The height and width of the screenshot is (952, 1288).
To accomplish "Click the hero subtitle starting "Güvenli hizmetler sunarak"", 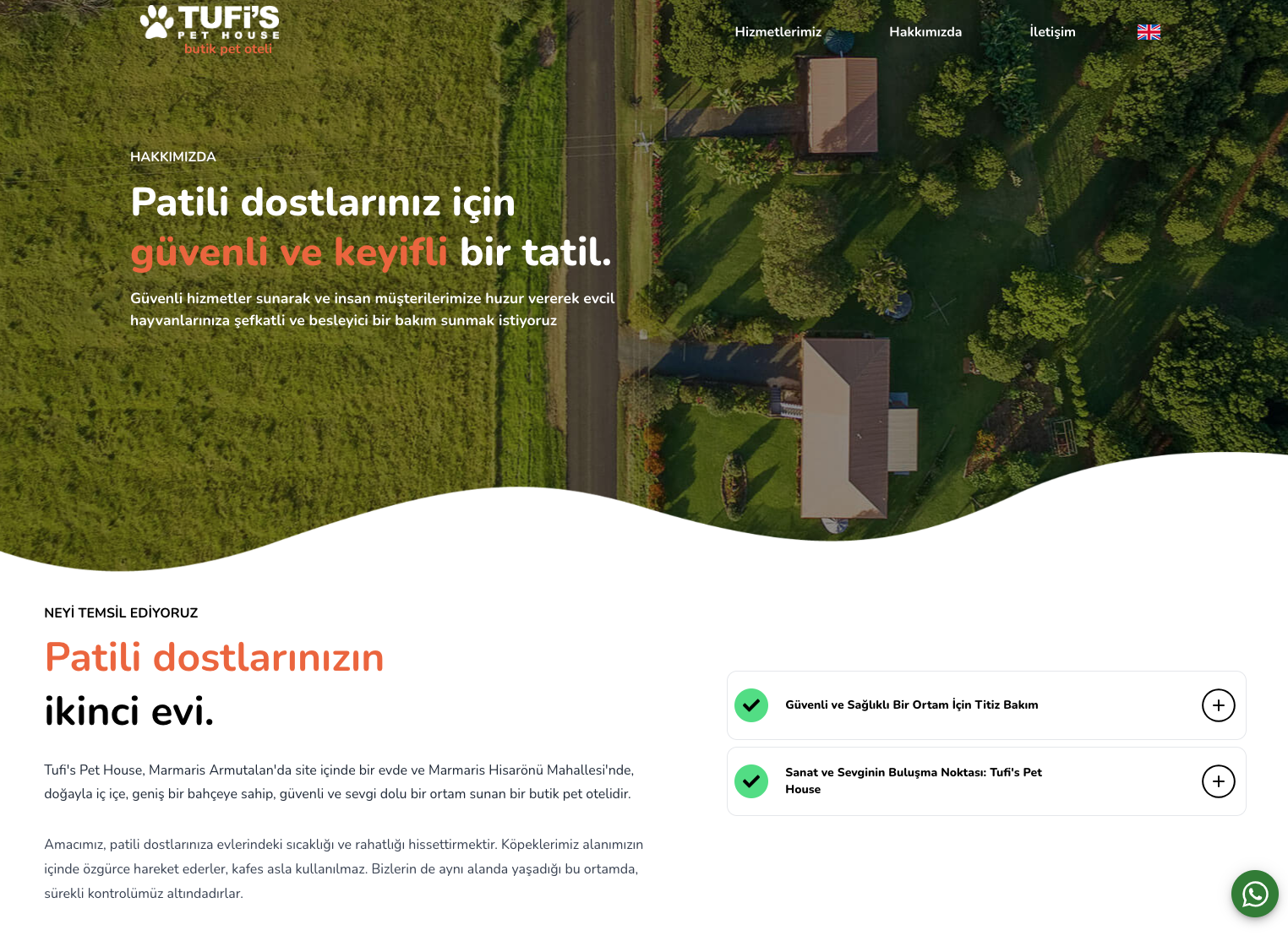I will click(372, 309).
